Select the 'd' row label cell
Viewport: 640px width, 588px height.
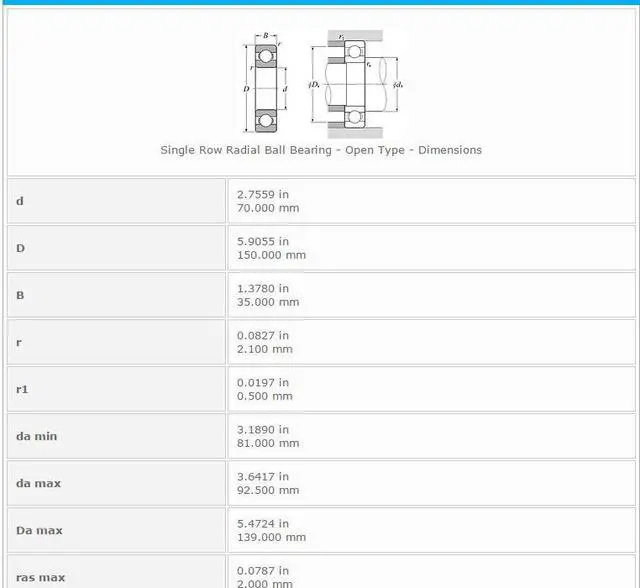coord(116,201)
